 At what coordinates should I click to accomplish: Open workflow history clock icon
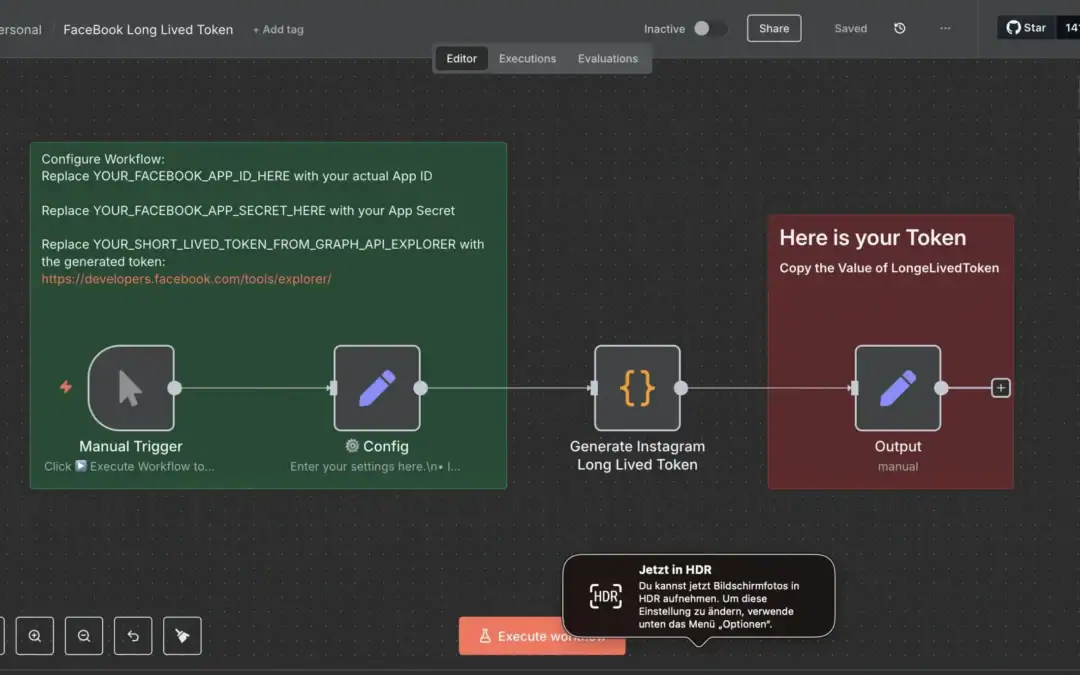(900, 28)
